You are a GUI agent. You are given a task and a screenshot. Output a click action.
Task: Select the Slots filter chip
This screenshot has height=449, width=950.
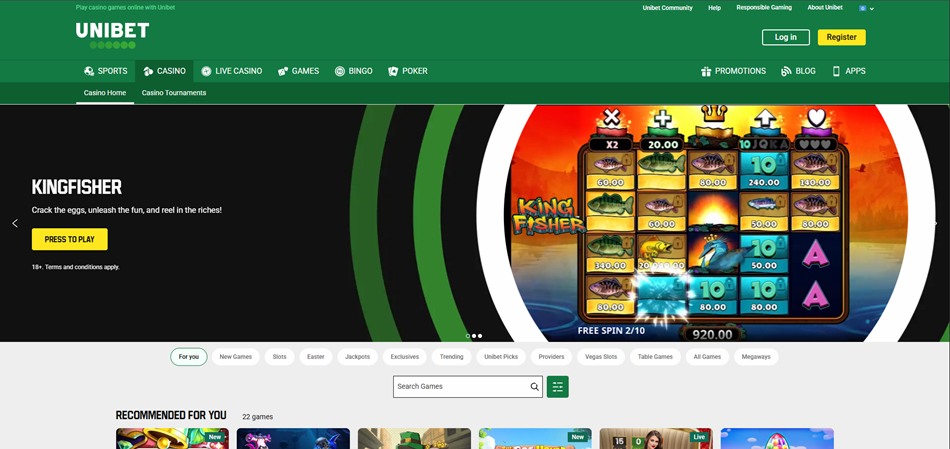click(279, 357)
